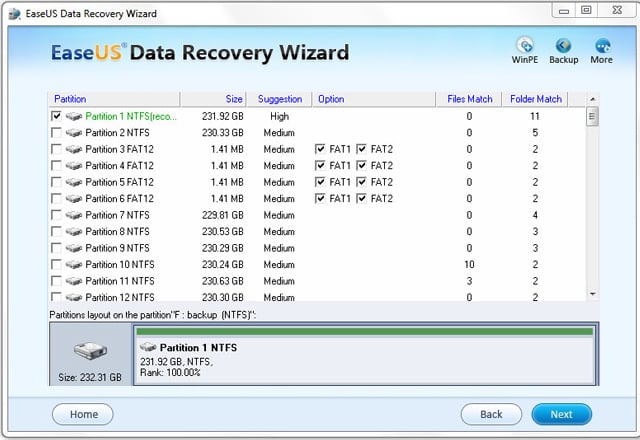Click the drive icon next to Partition 2 NTFS
640x440 pixels.
pyautogui.click(x=74, y=133)
